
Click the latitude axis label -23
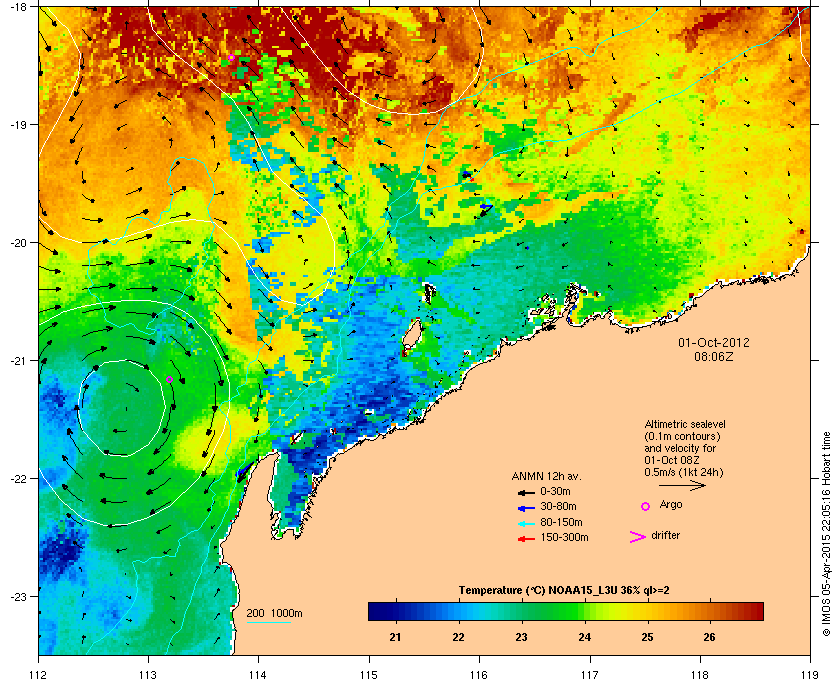click(x=18, y=596)
